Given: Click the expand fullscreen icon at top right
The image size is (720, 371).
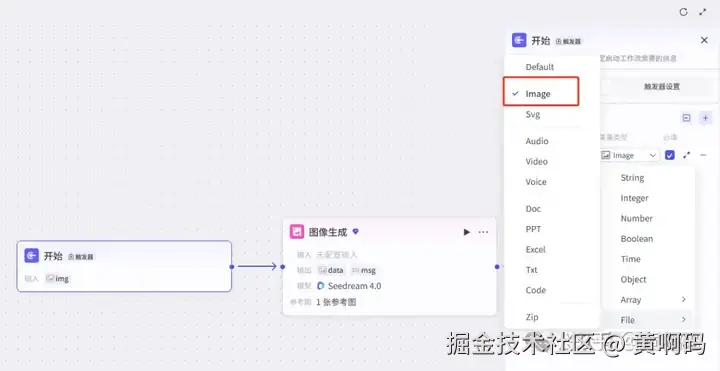Looking at the screenshot, I should point(703,12).
